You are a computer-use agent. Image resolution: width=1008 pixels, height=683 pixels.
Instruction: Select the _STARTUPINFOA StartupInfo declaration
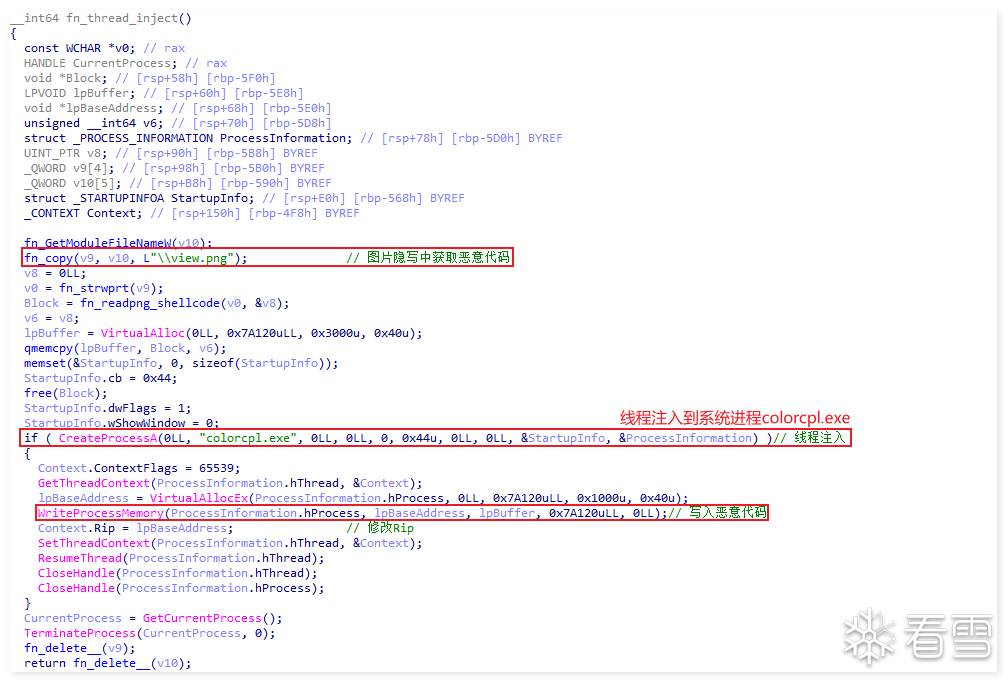pos(139,198)
